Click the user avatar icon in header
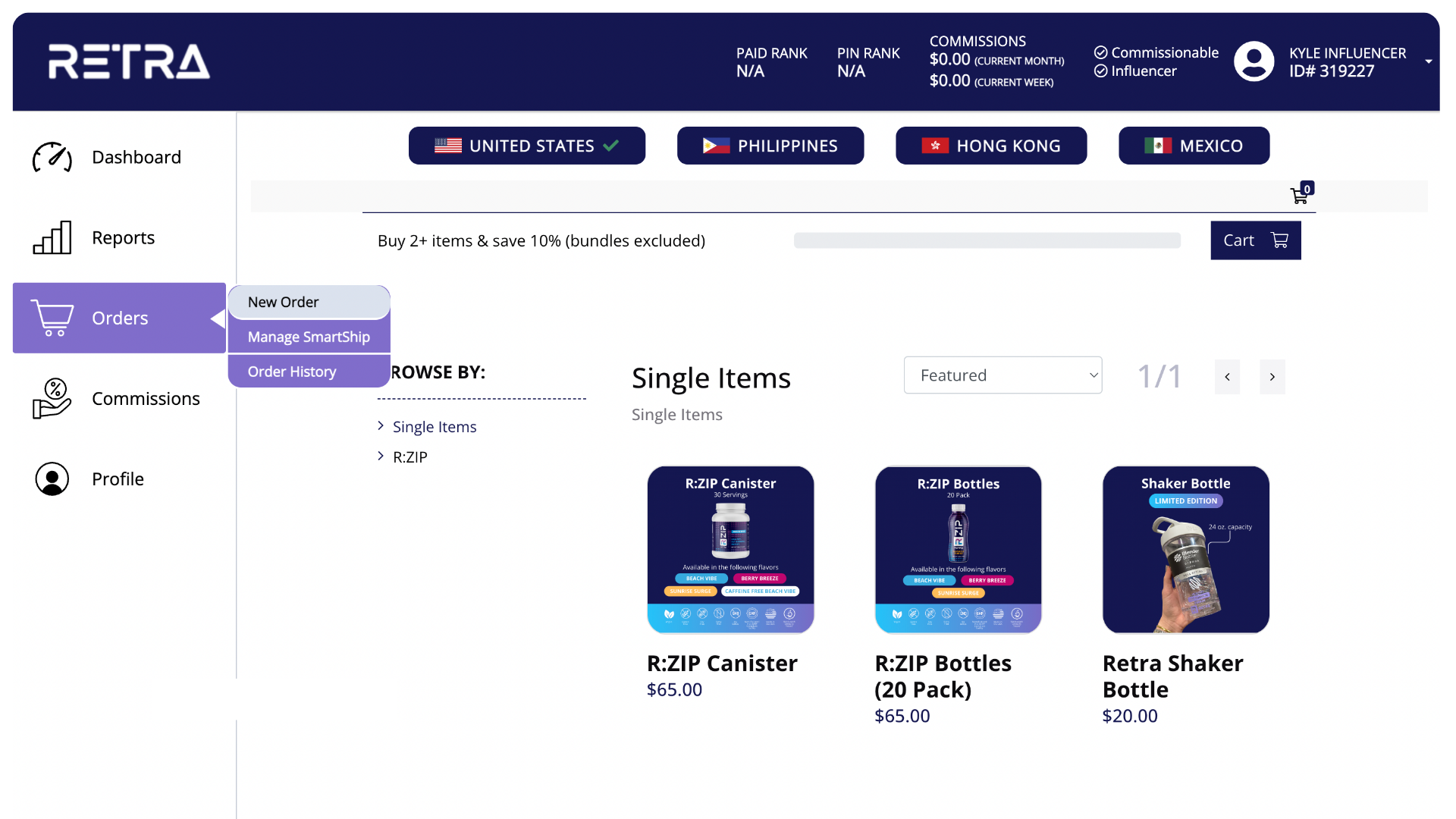The height and width of the screenshot is (819, 1456). pos(1254,61)
